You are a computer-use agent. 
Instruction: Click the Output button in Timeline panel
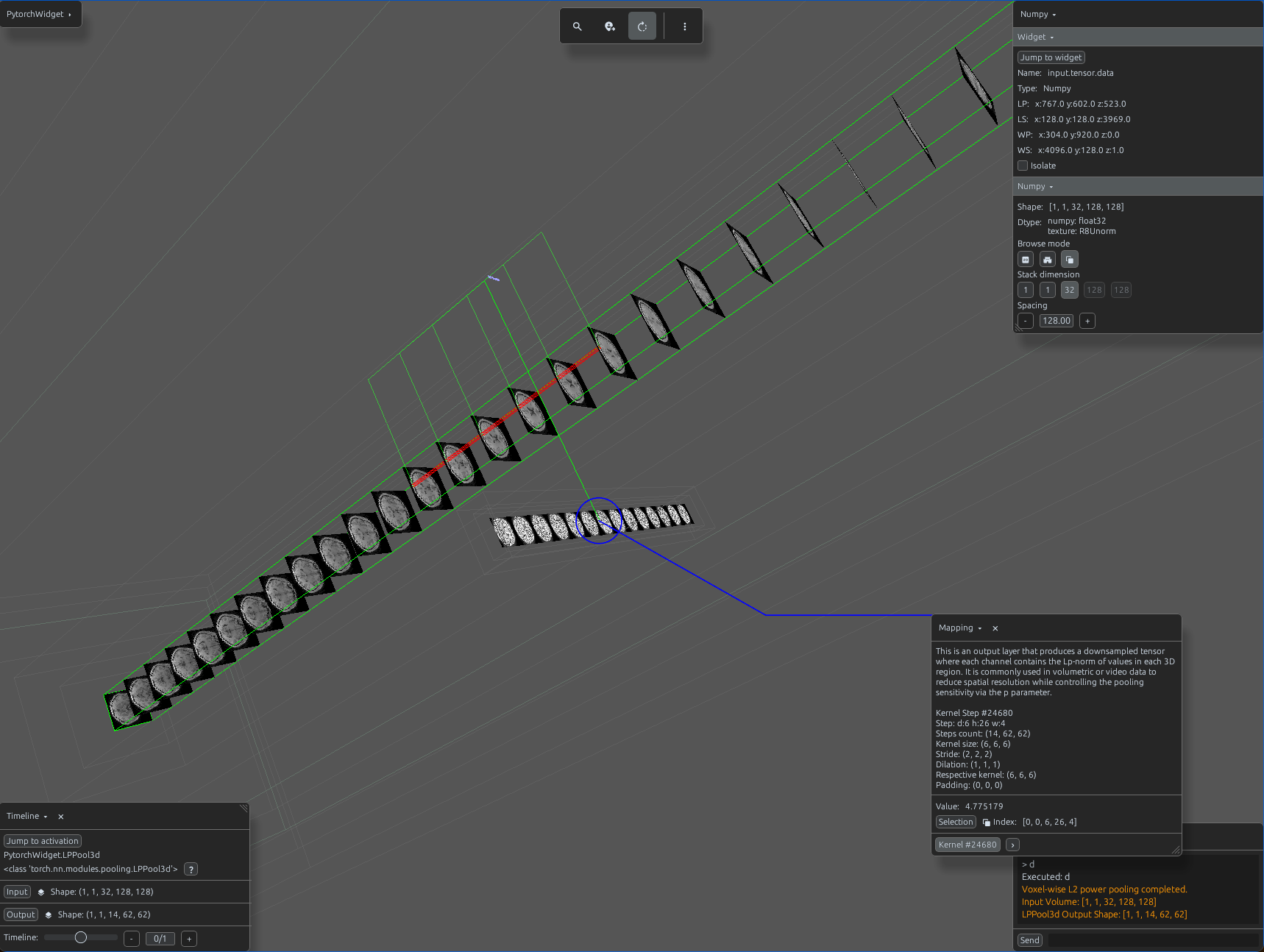coord(21,914)
